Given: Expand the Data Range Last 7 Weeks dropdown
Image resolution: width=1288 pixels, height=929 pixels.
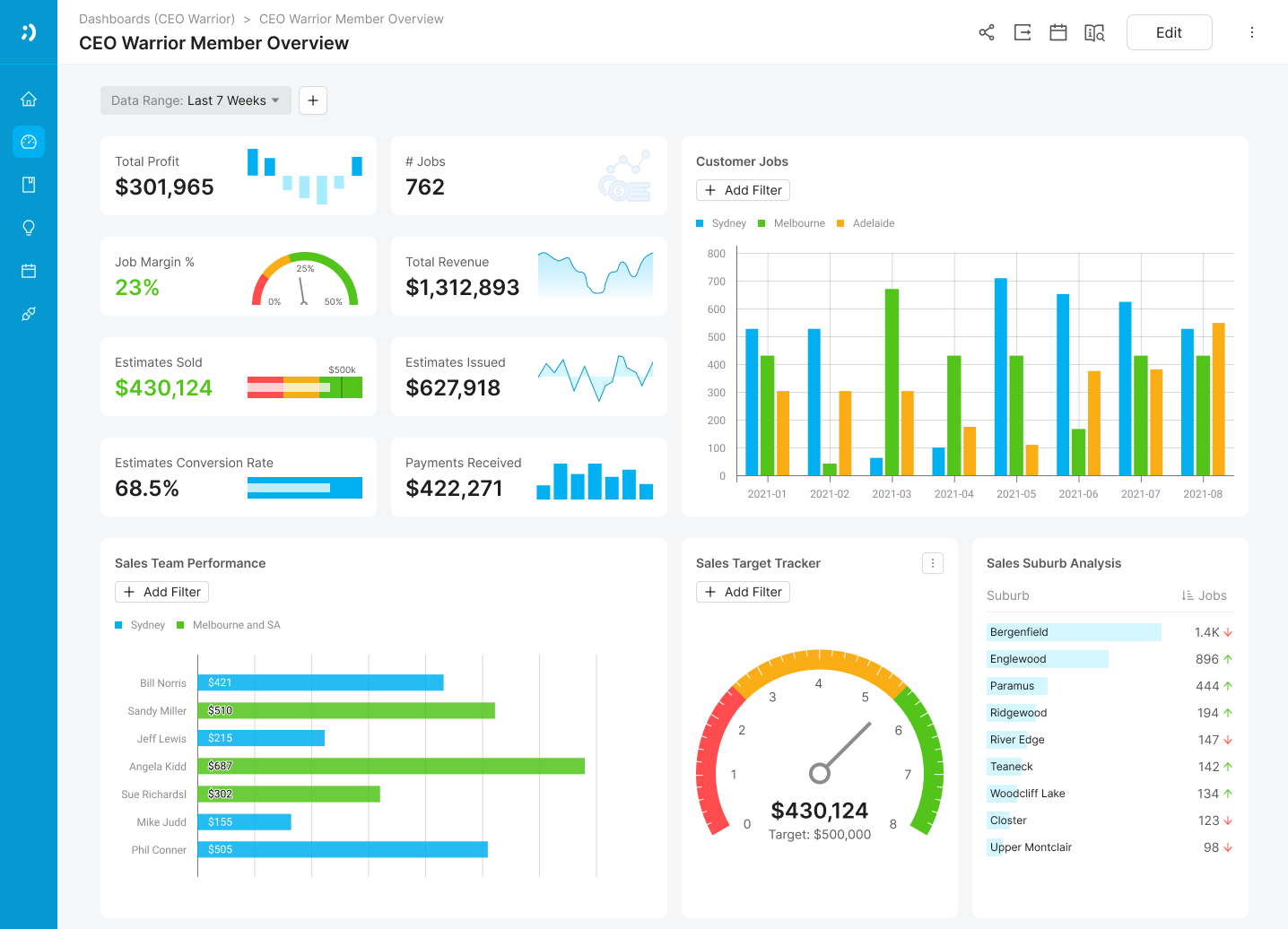Looking at the screenshot, I should [x=196, y=100].
